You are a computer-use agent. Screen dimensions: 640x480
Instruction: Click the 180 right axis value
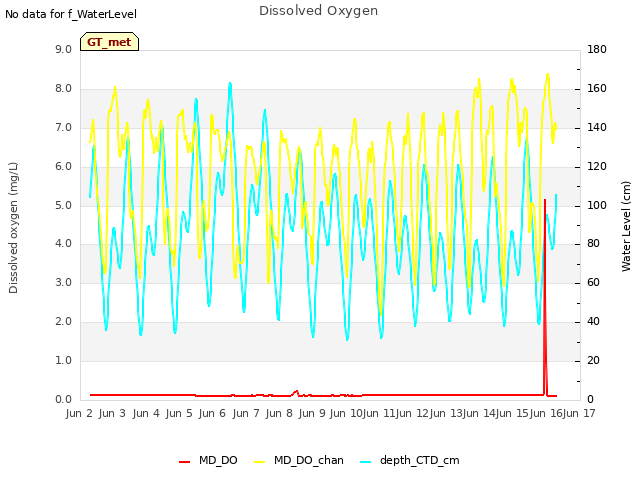point(597,49)
